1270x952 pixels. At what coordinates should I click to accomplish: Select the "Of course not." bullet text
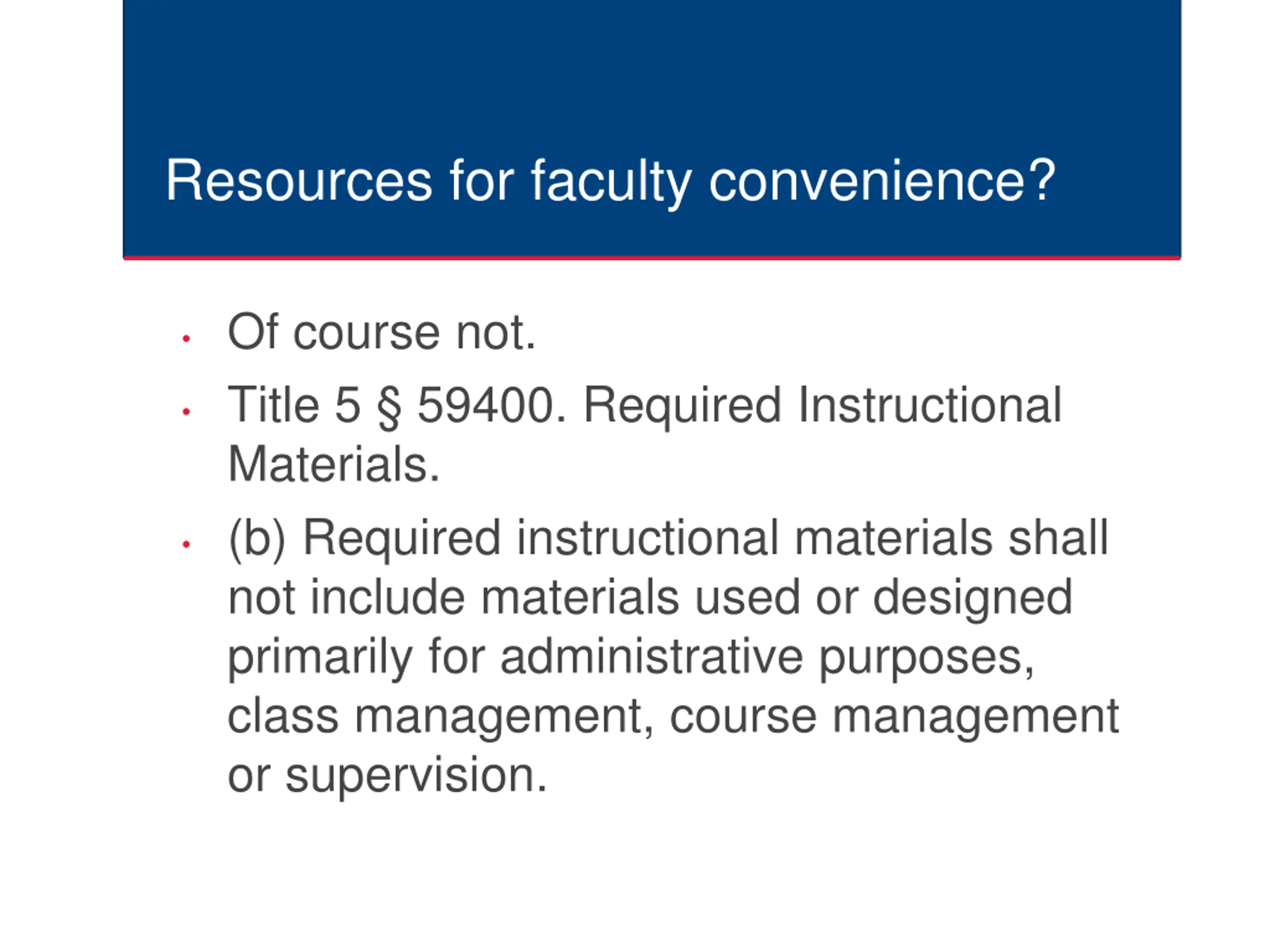click(382, 332)
